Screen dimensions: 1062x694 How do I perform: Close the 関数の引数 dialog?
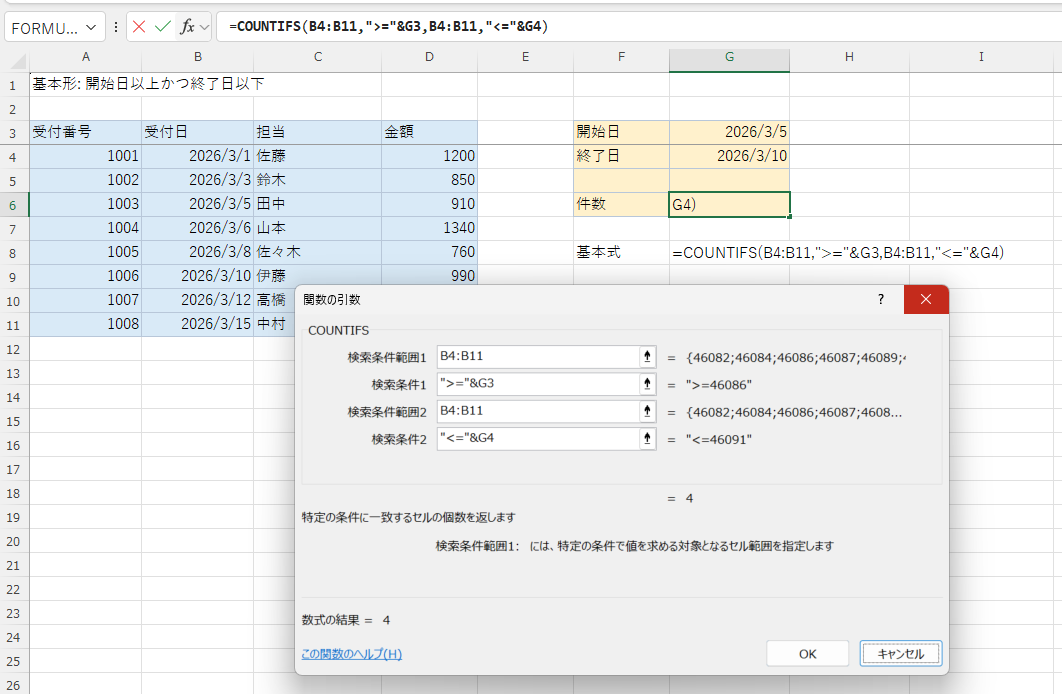pos(924,299)
